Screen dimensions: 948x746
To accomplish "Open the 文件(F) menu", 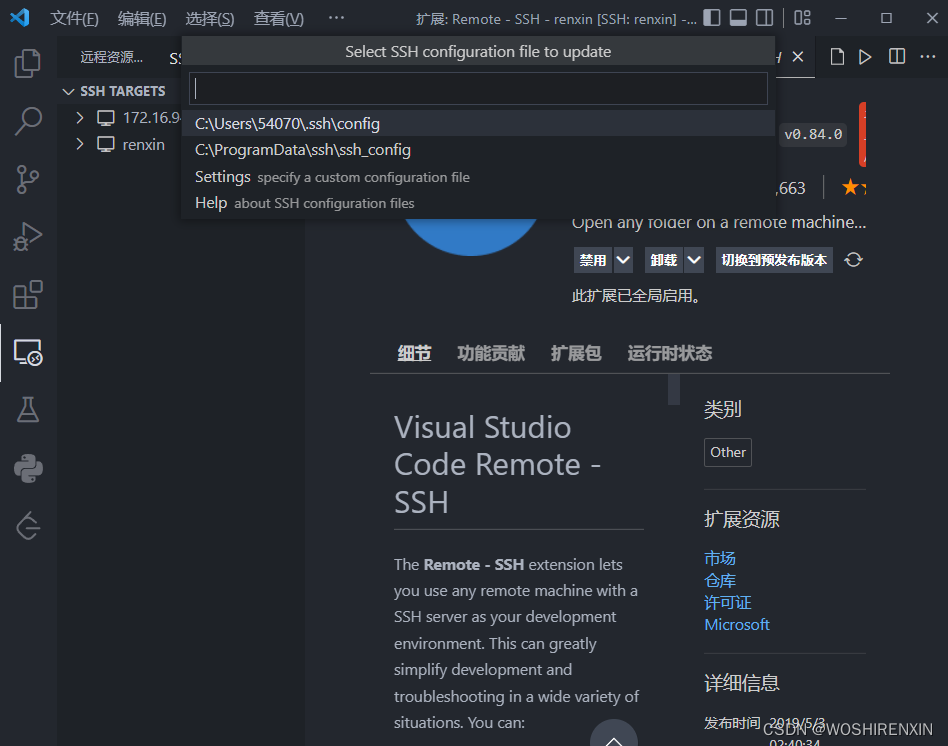I will (x=74, y=19).
